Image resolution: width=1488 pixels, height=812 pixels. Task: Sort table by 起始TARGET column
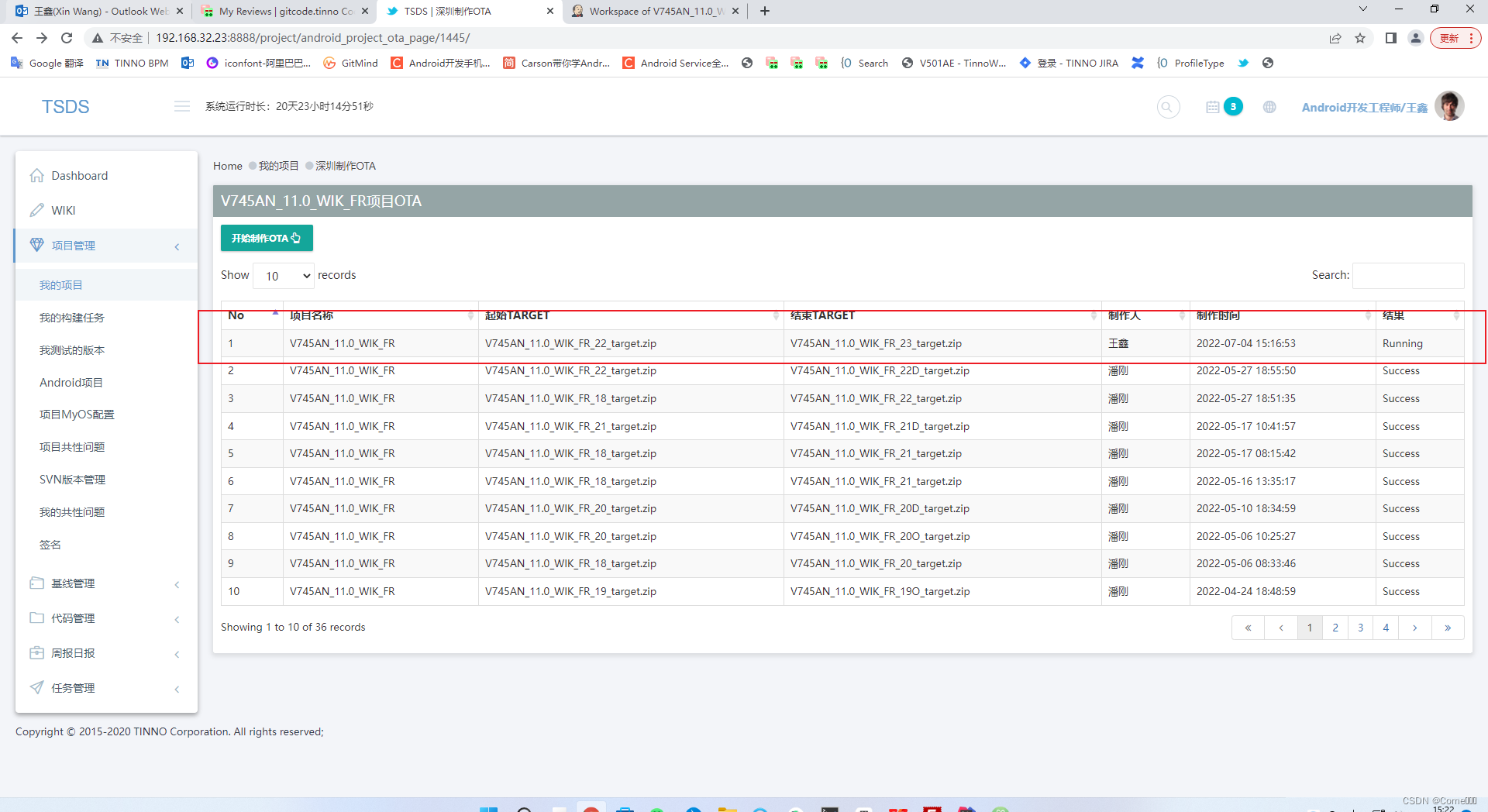(631, 315)
